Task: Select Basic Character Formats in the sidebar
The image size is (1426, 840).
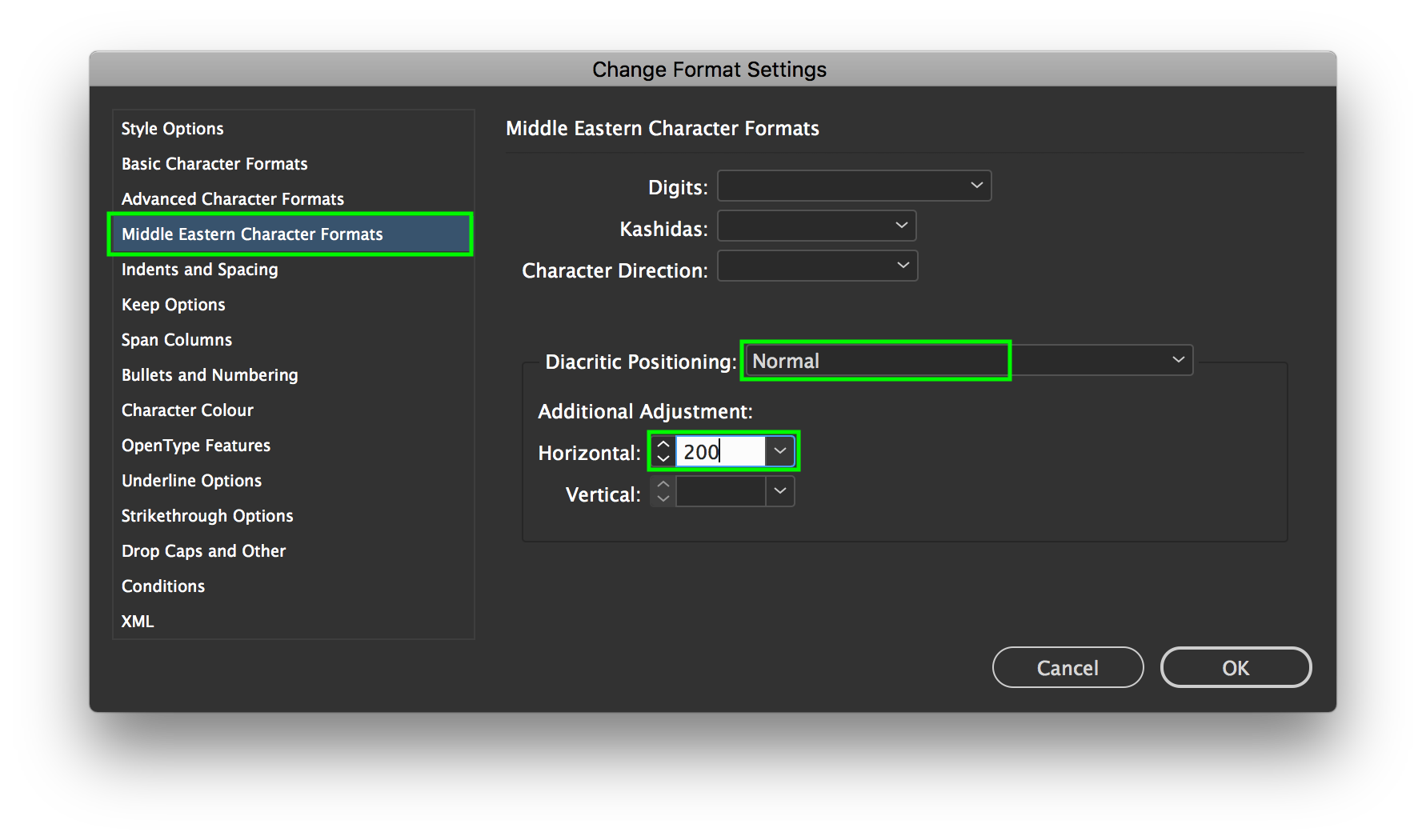Action: pos(214,164)
